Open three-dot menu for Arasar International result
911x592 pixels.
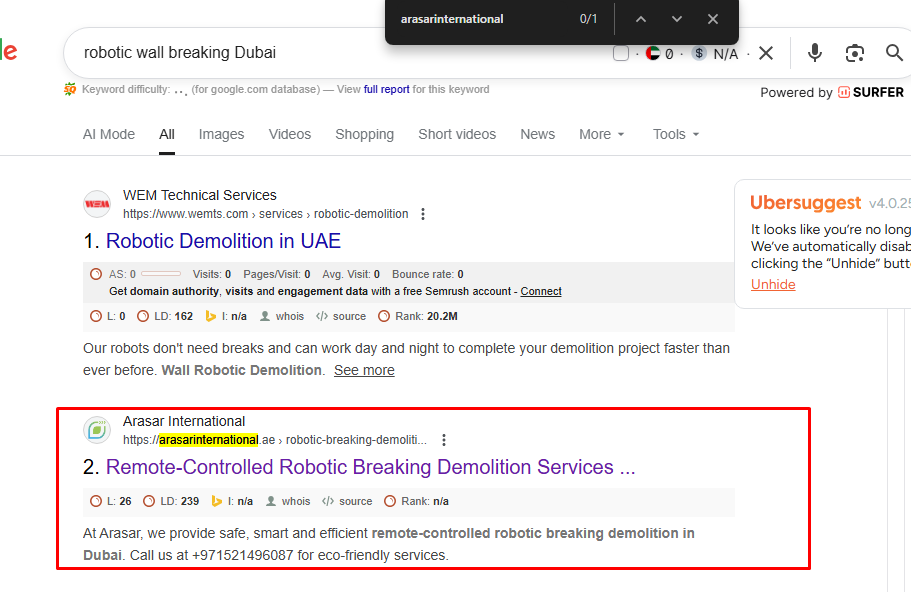tap(444, 440)
